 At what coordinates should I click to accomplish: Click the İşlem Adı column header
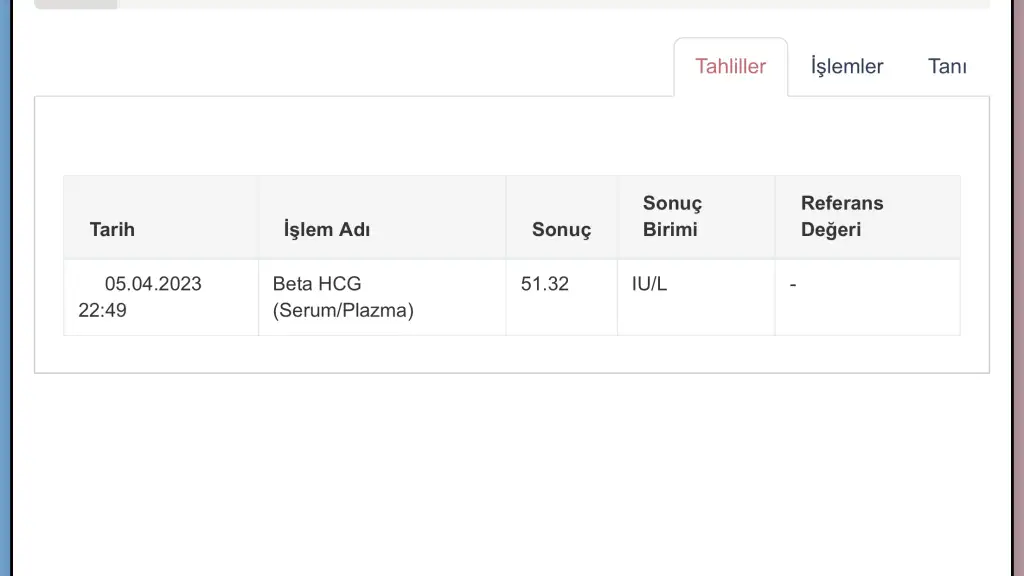click(327, 229)
